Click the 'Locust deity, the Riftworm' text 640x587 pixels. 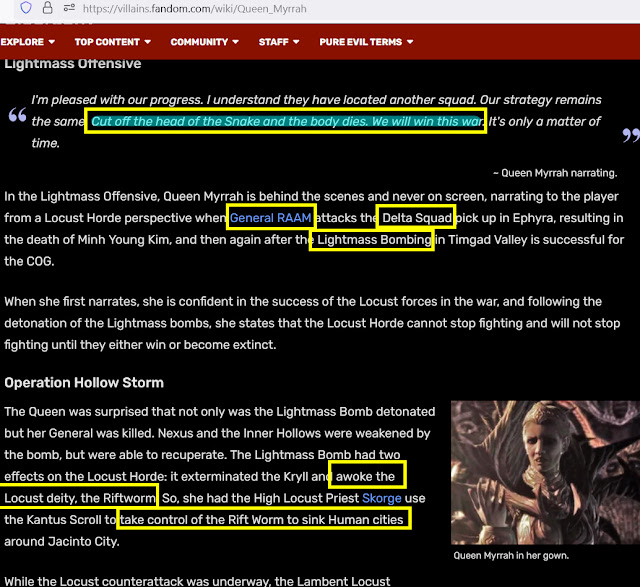(80, 498)
